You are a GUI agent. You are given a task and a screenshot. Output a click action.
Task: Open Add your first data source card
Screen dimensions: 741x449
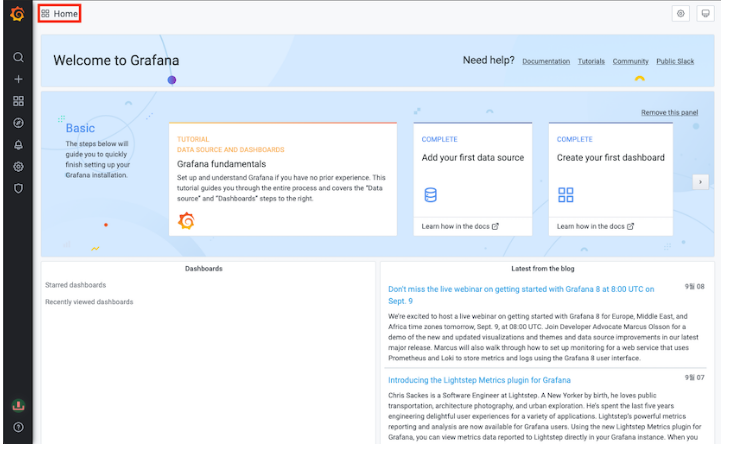tap(473, 179)
